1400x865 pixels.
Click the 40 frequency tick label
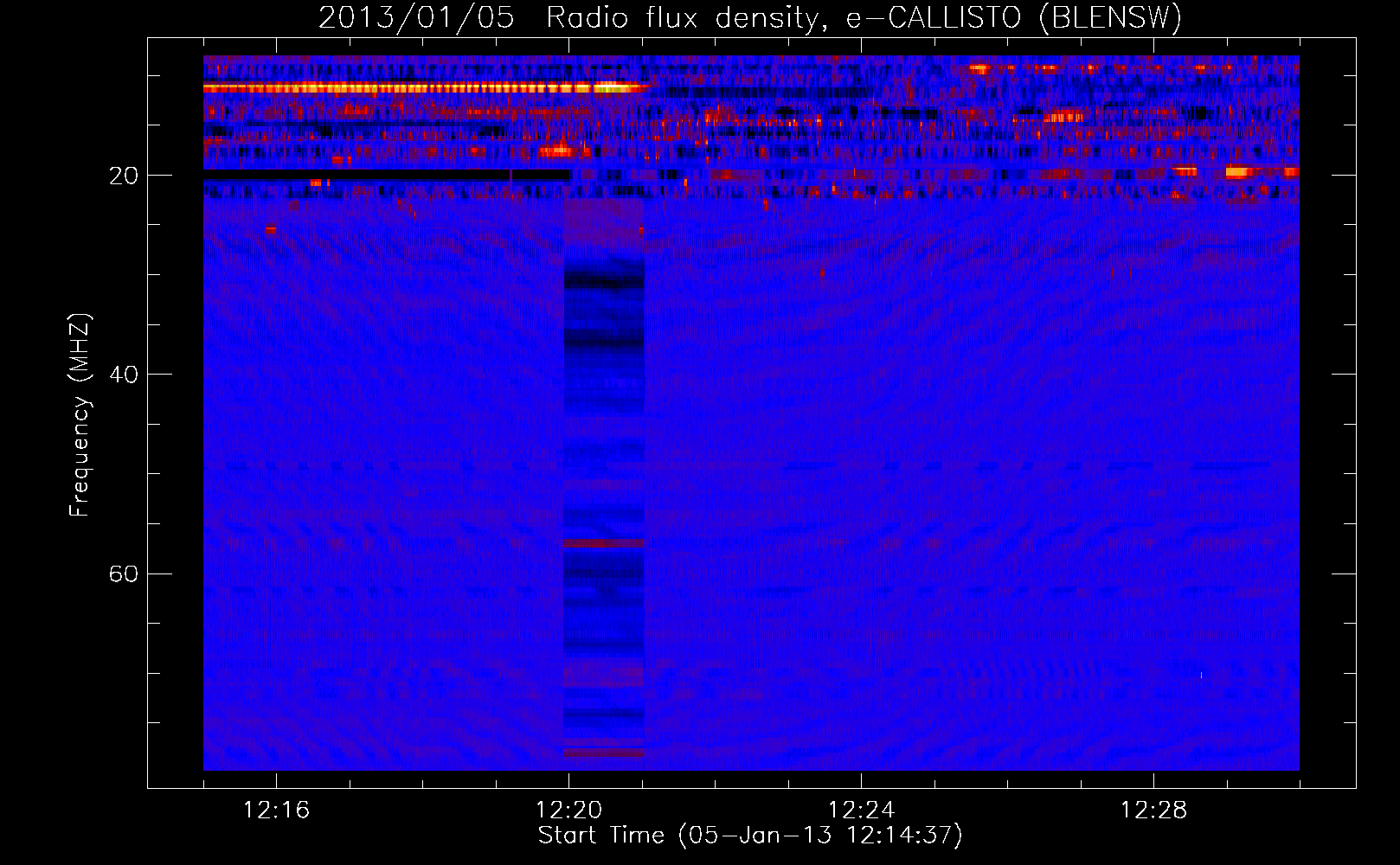[x=123, y=375]
